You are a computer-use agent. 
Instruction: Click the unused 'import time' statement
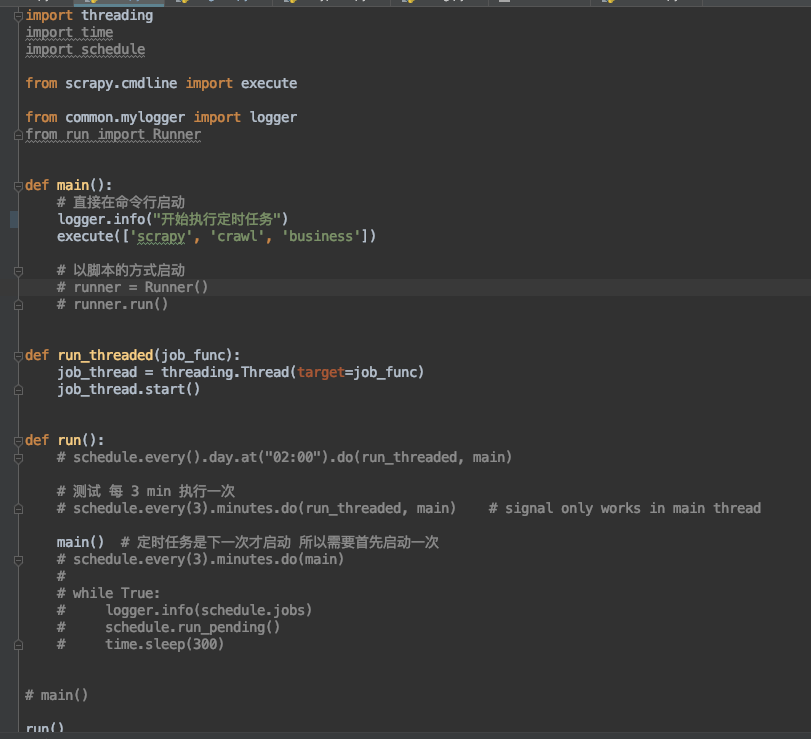tap(69, 33)
